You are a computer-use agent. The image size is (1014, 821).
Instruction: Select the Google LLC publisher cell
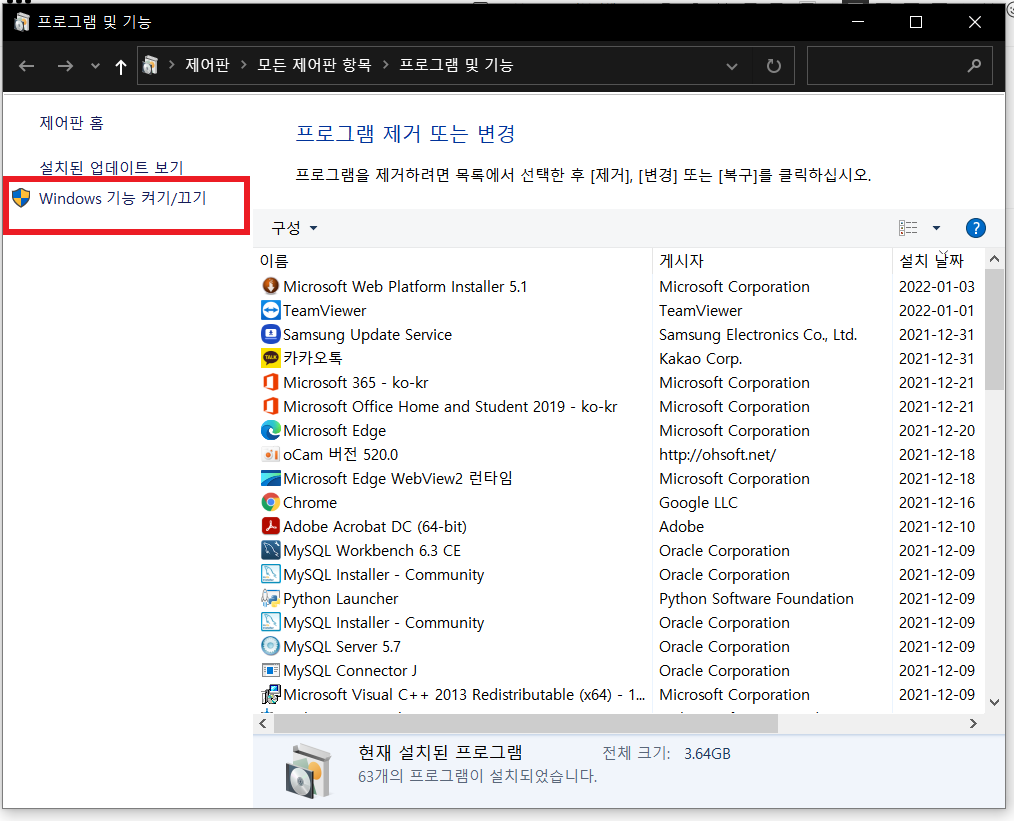pos(698,502)
